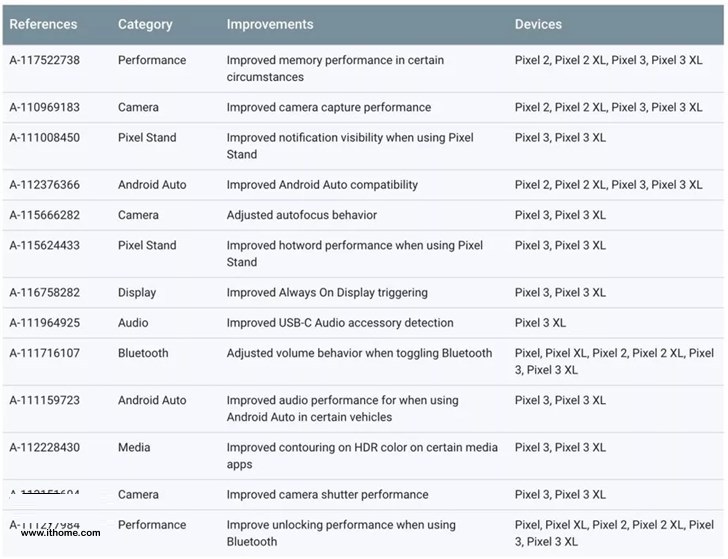Screen dimensions: 728x559
Task: Click the Category column header
Action: (x=145, y=24)
